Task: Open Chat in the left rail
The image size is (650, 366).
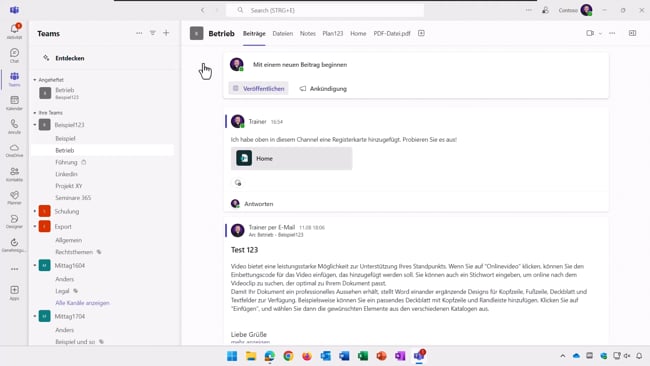Action: 15,56
